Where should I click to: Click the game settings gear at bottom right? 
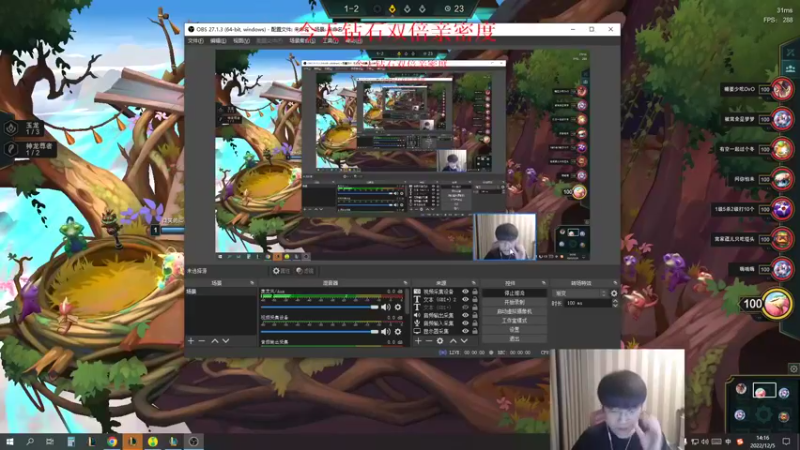793,368
